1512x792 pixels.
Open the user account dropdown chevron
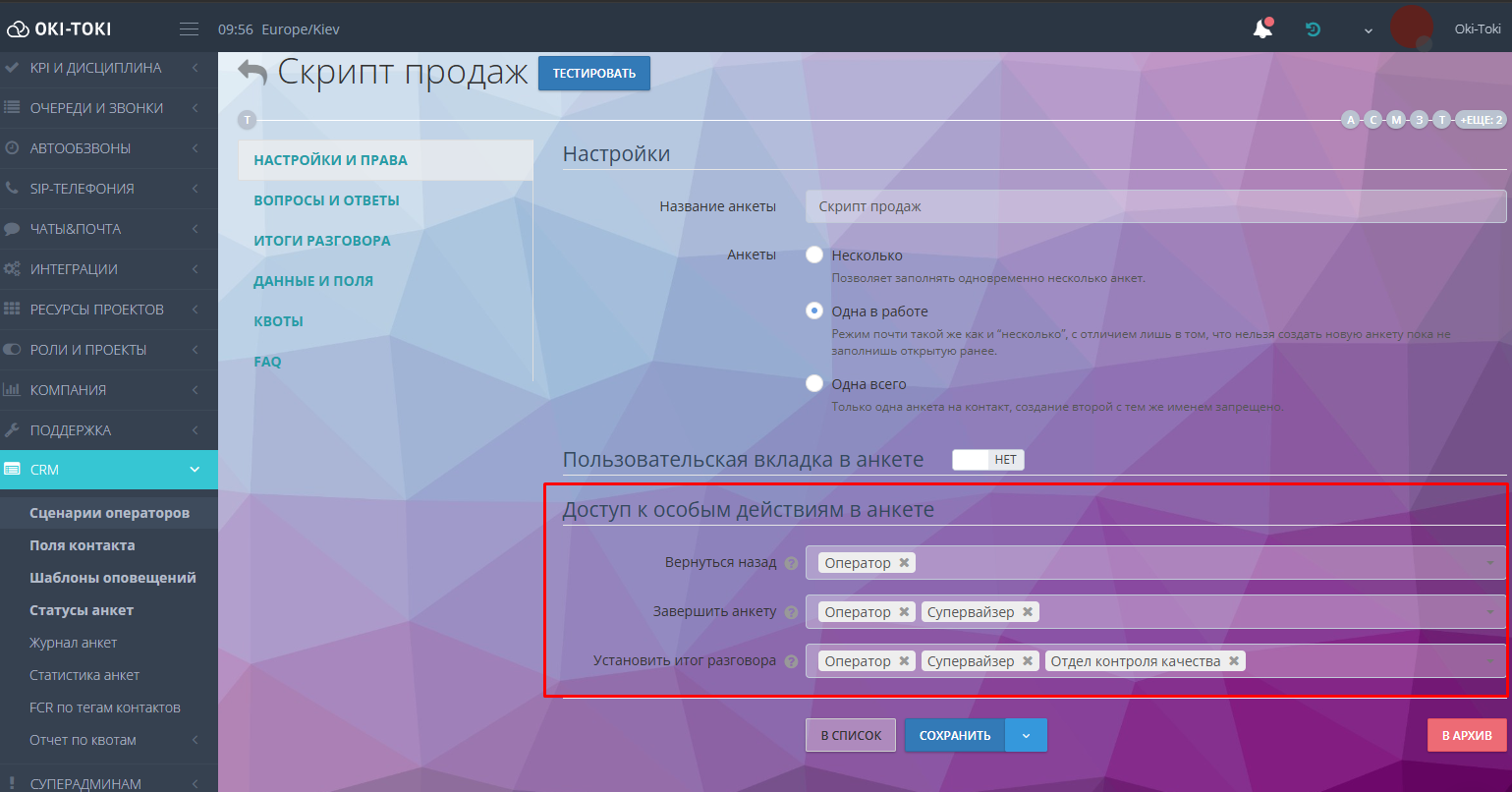click(1368, 30)
